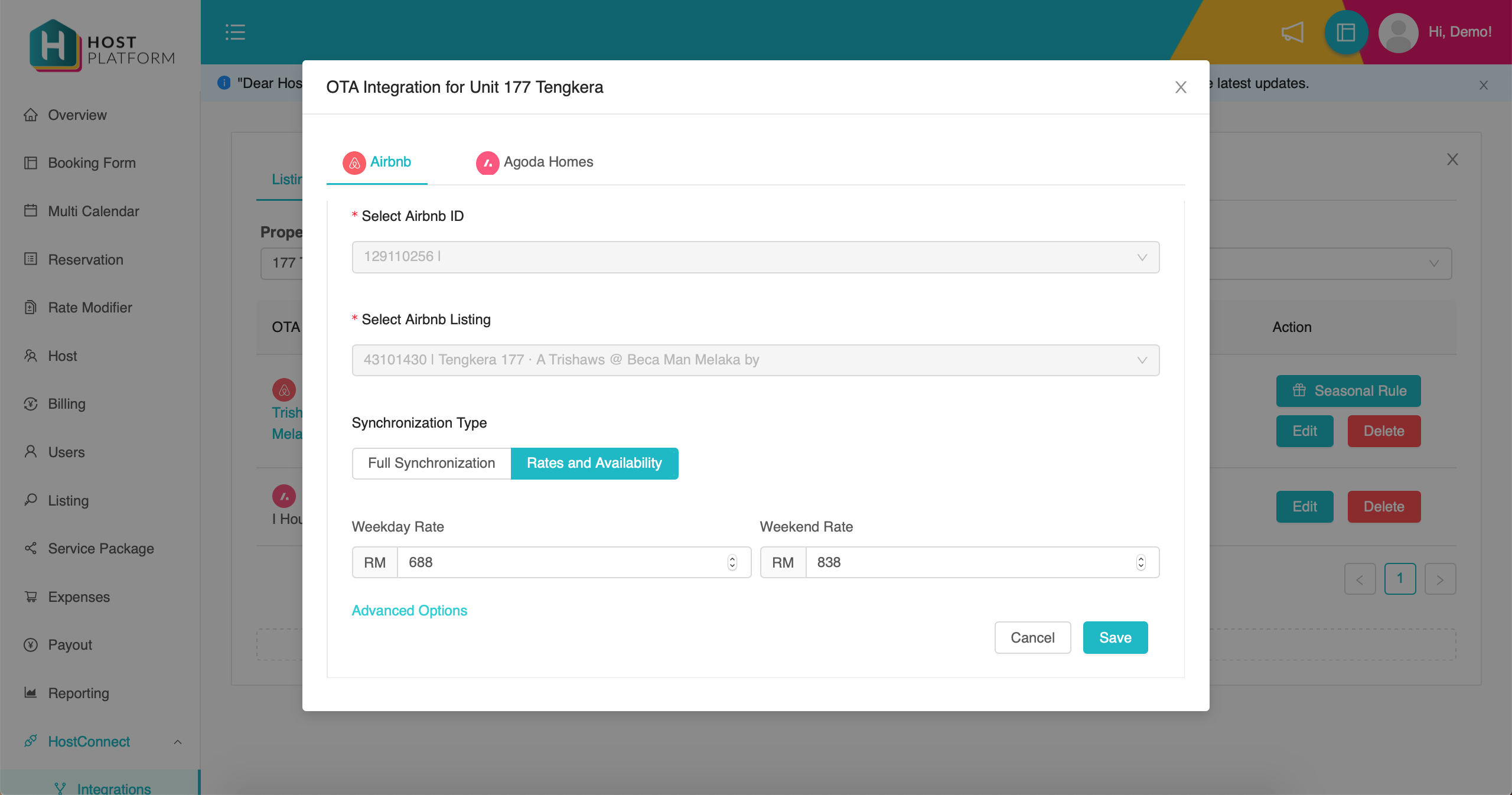Open Reservation in the sidebar
This screenshot has height=795, width=1512.
click(86, 259)
